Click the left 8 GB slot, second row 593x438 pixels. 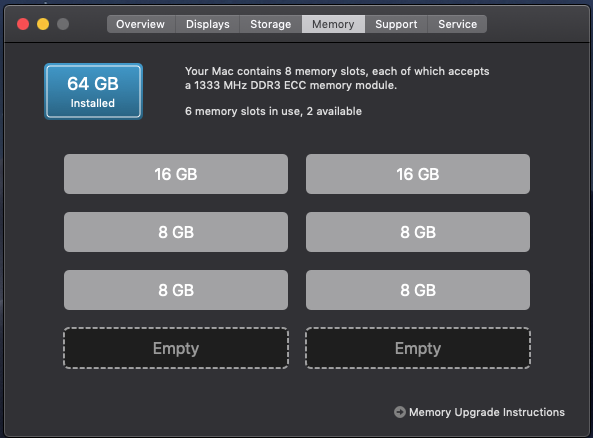[x=176, y=232]
